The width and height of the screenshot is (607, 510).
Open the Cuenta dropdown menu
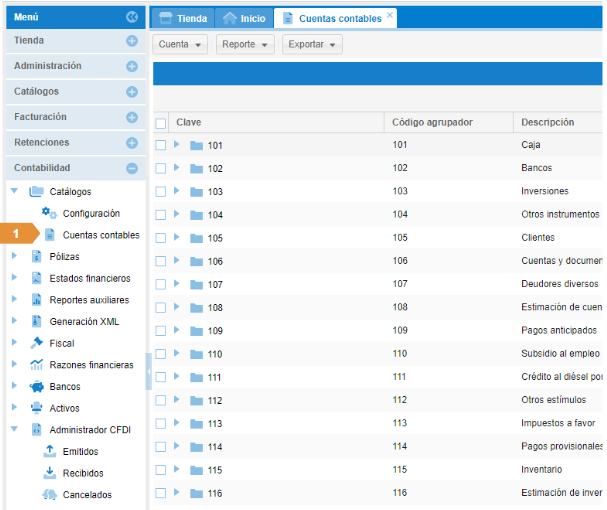tap(181, 45)
